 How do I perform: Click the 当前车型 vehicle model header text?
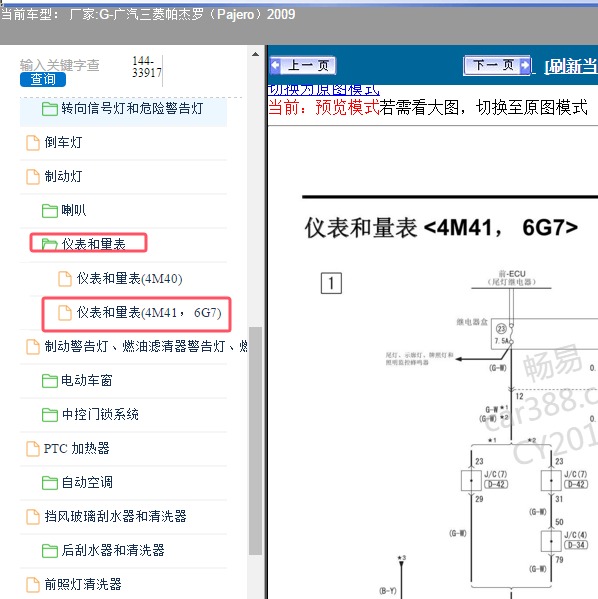pos(148,15)
